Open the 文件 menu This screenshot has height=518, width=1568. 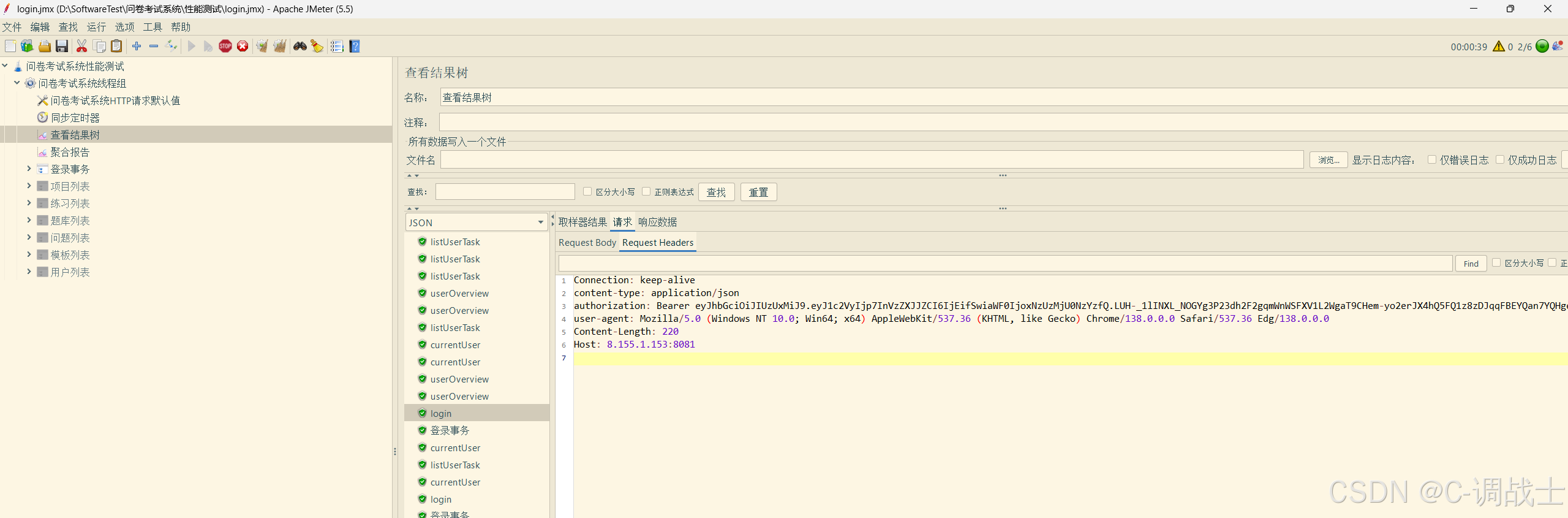pos(12,27)
